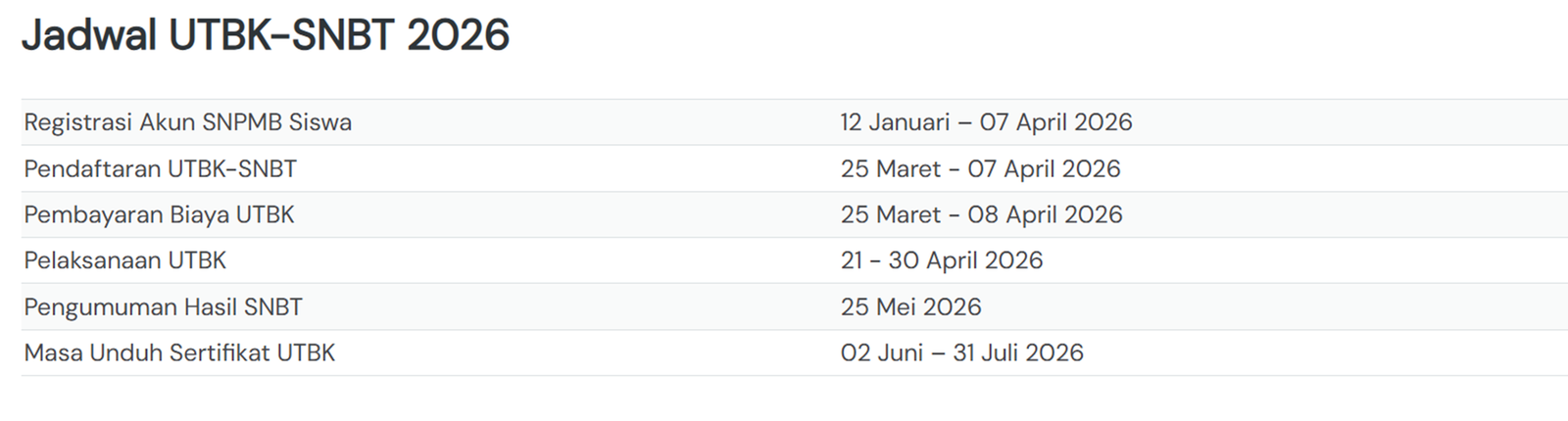Click the year 2026 in the heading
Image resolution: width=1568 pixels, height=421 pixels.
tap(458, 36)
